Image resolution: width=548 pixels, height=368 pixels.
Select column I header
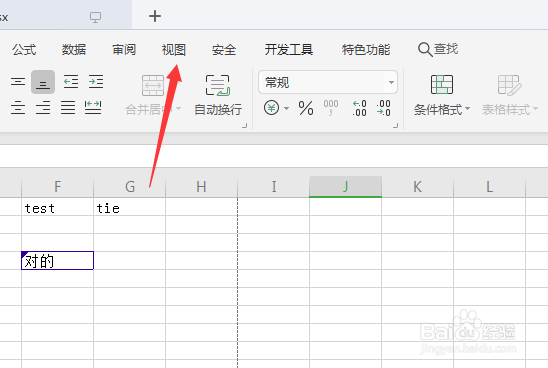274,187
